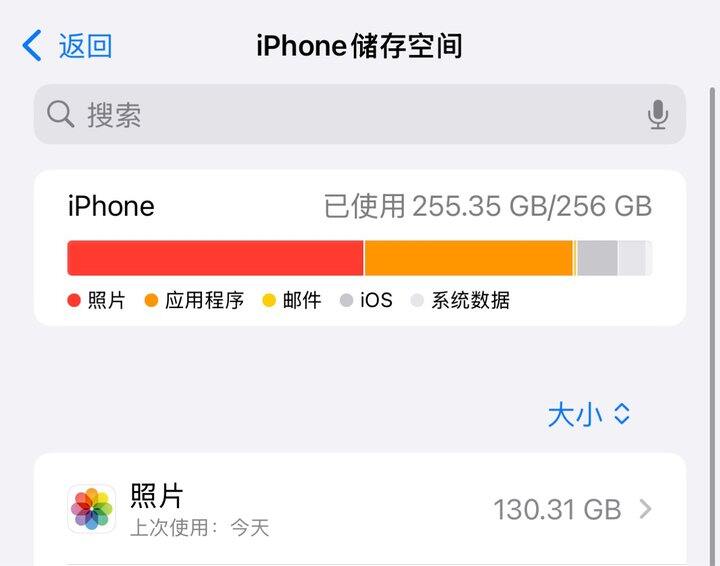720x566 pixels.
Task: Tap the chevron next to 130.31 GB
Action: 646,509
